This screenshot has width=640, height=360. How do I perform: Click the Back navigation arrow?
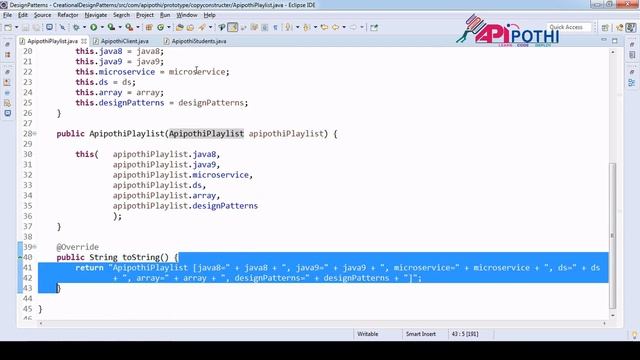pyautogui.click(x=335, y=27)
